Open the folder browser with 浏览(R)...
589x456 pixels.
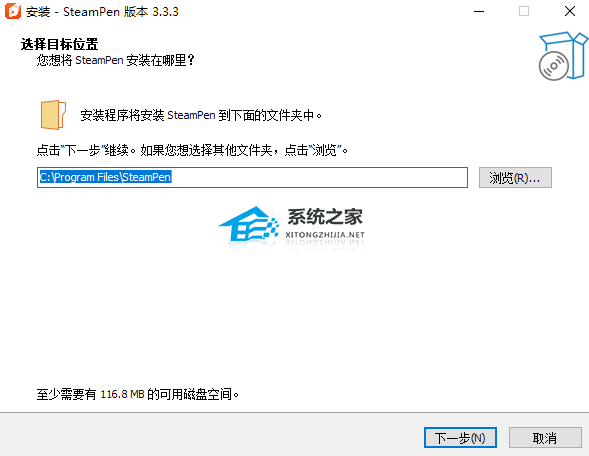click(515, 177)
